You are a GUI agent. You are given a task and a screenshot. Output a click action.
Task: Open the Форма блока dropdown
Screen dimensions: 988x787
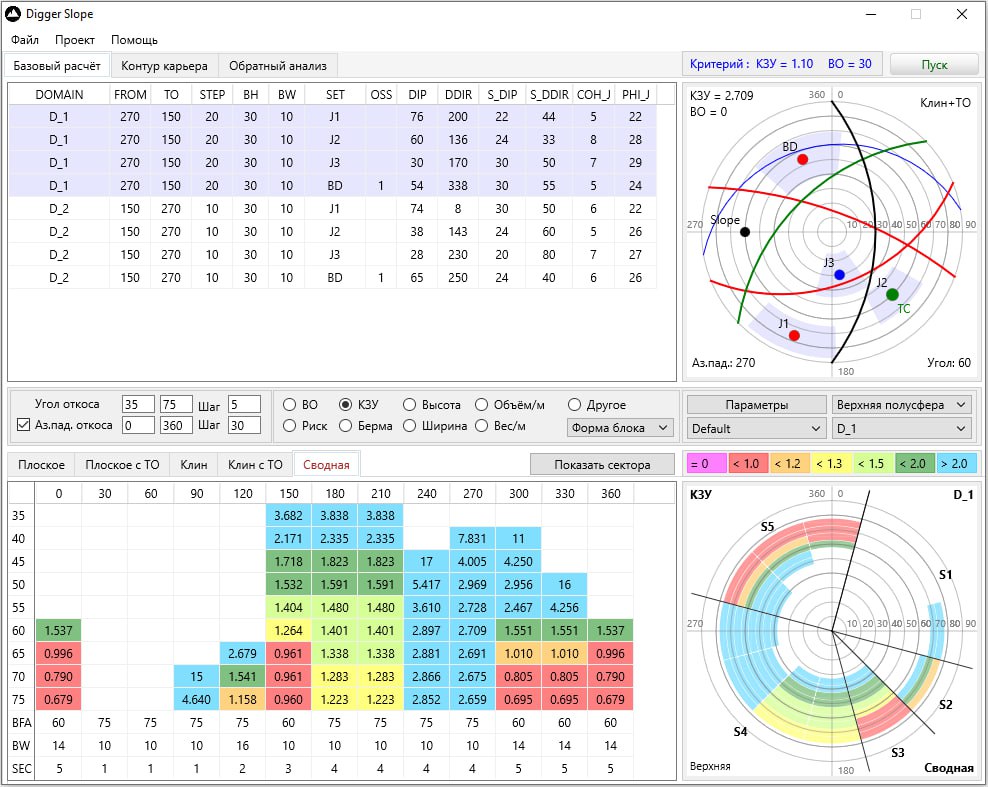tap(620, 428)
